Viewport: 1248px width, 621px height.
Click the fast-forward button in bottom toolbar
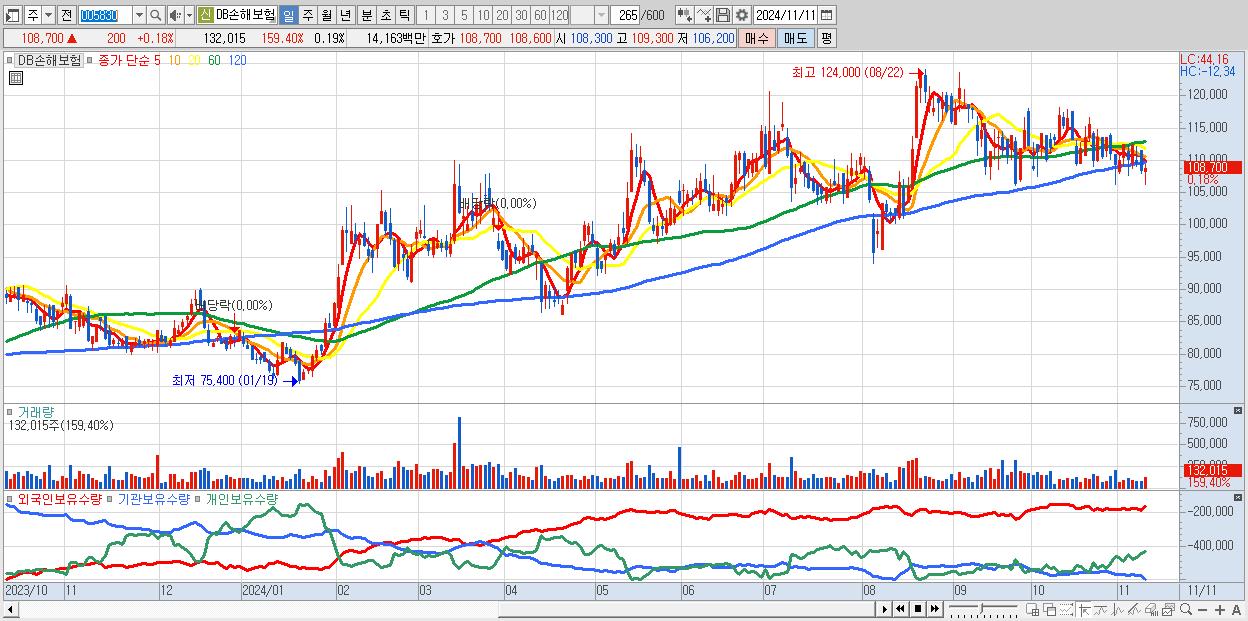pyautogui.click(x=934, y=609)
